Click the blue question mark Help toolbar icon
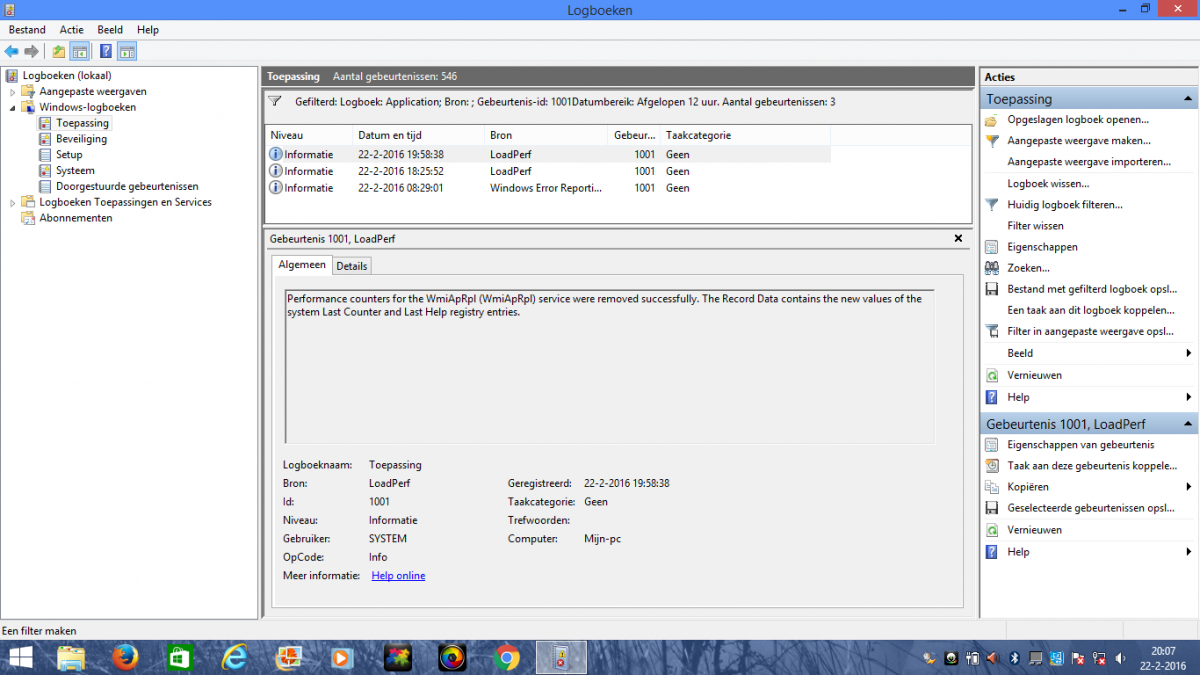 106,51
